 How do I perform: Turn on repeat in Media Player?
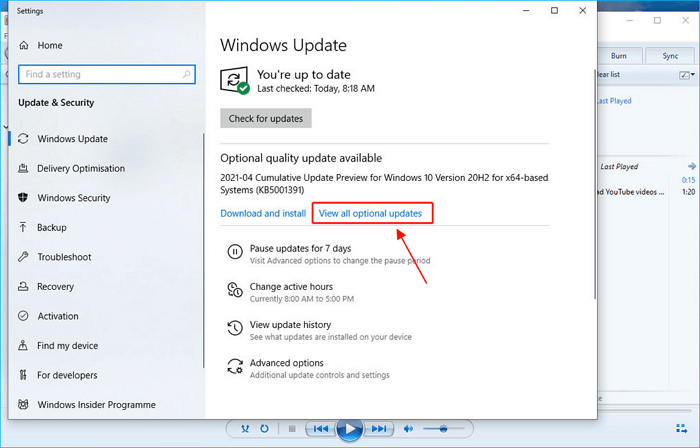point(264,429)
